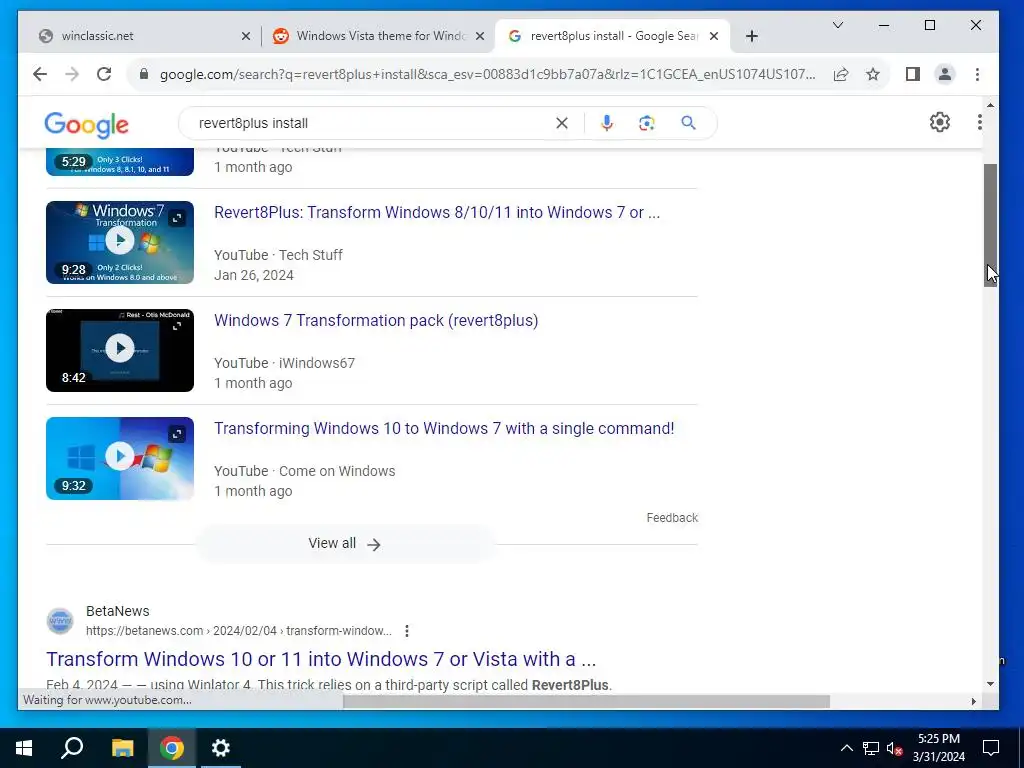Viewport: 1024px width, 768px height.
Task: Open the Windows Start menu
Action: 24,748
